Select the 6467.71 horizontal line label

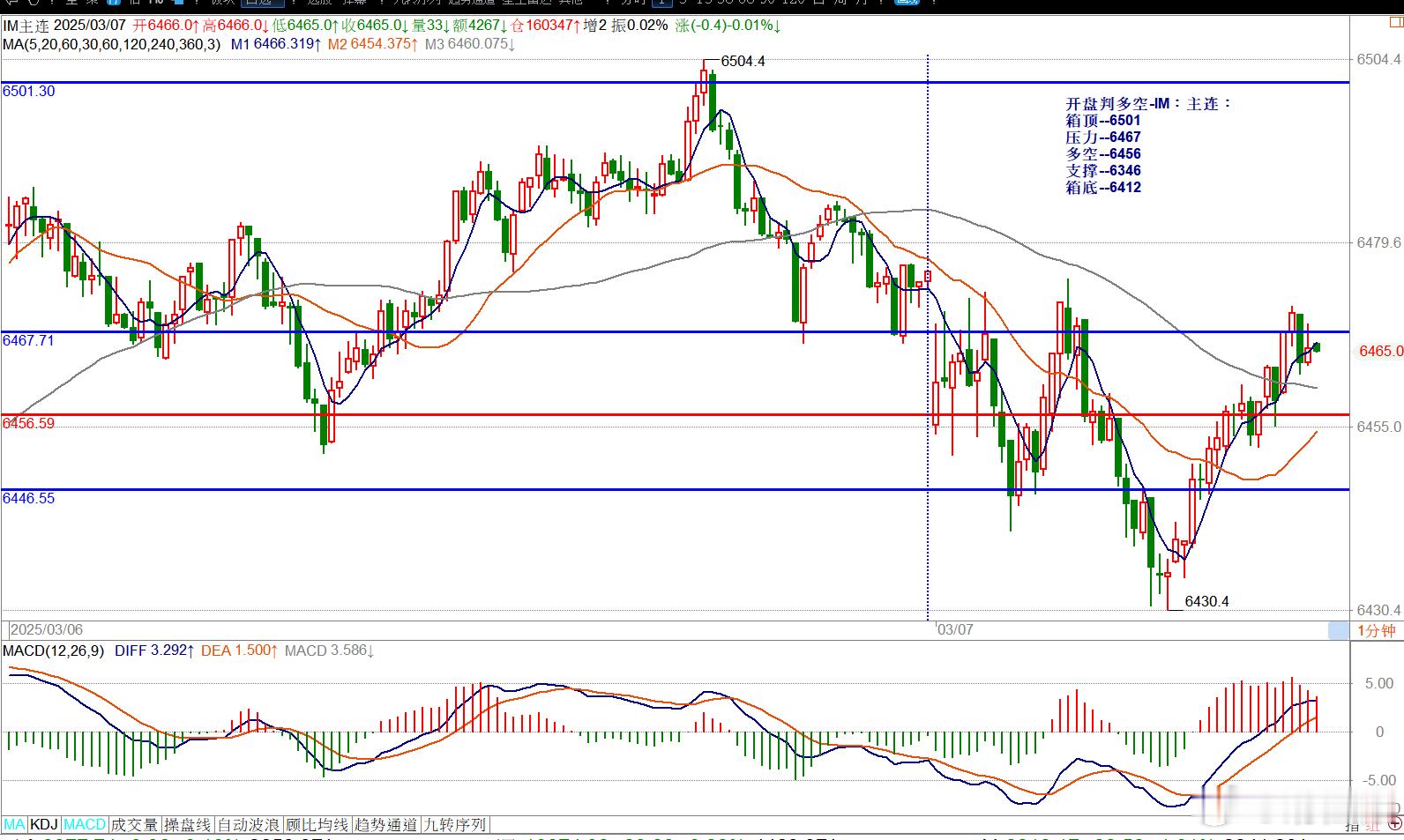29,339
